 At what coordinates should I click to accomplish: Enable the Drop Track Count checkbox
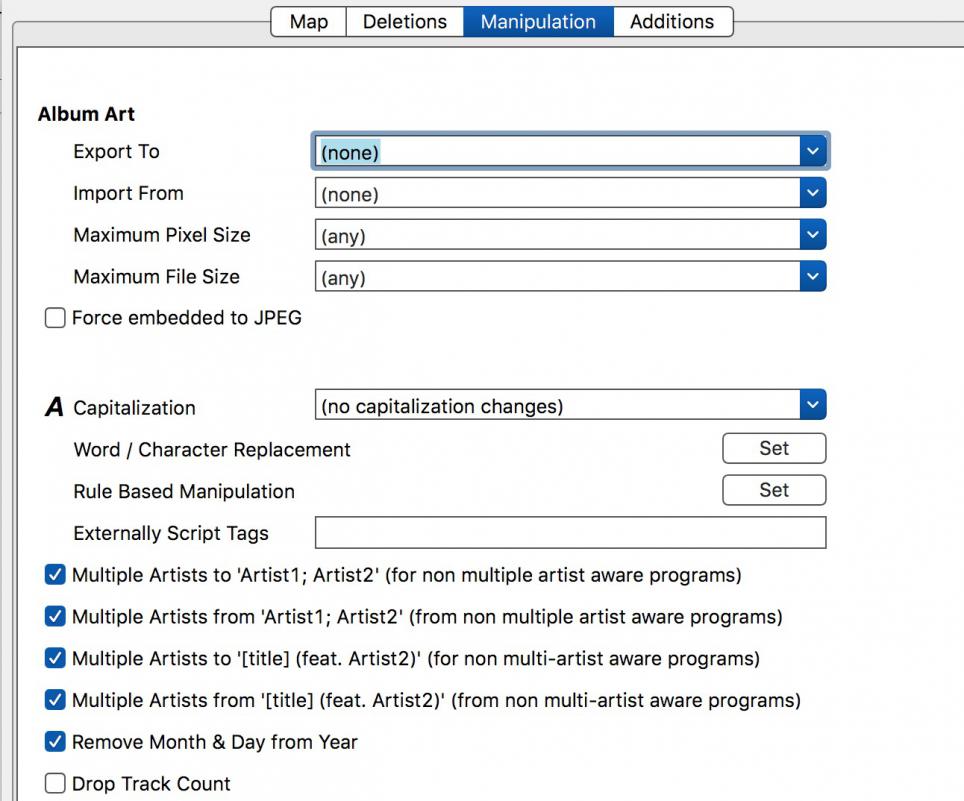tap(55, 784)
